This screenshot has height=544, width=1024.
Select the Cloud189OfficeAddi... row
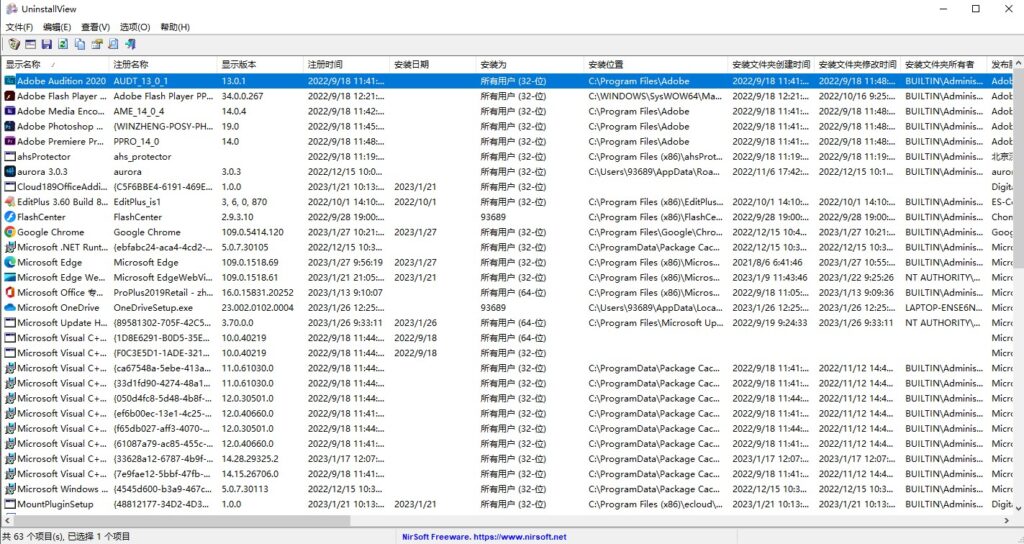[507, 187]
